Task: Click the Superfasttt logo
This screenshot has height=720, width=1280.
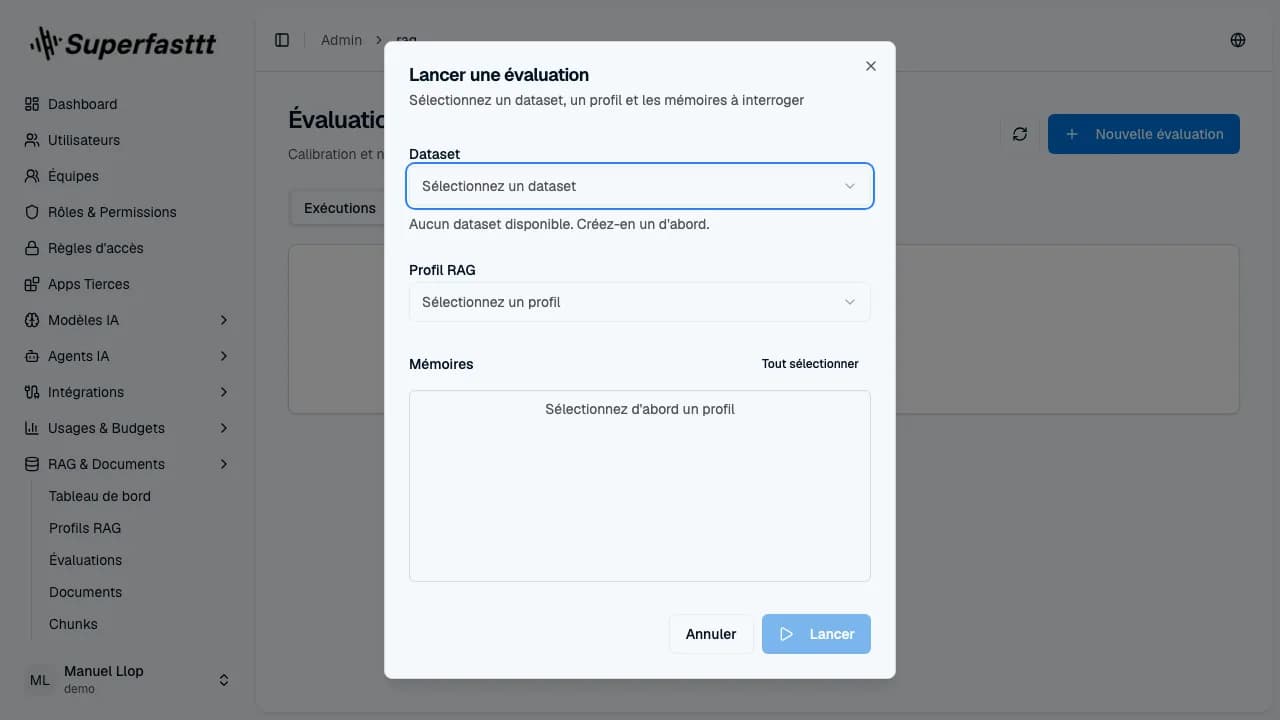Action: [122, 43]
